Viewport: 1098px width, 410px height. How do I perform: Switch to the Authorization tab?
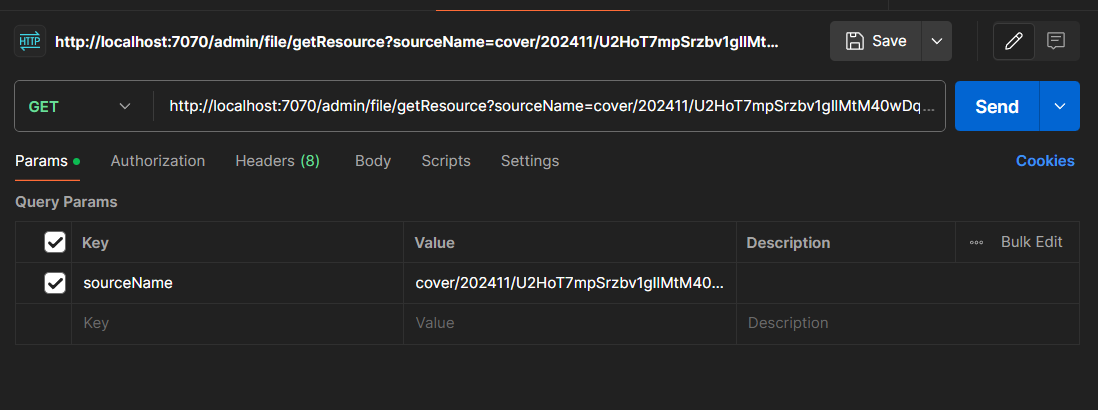(x=158, y=161)
